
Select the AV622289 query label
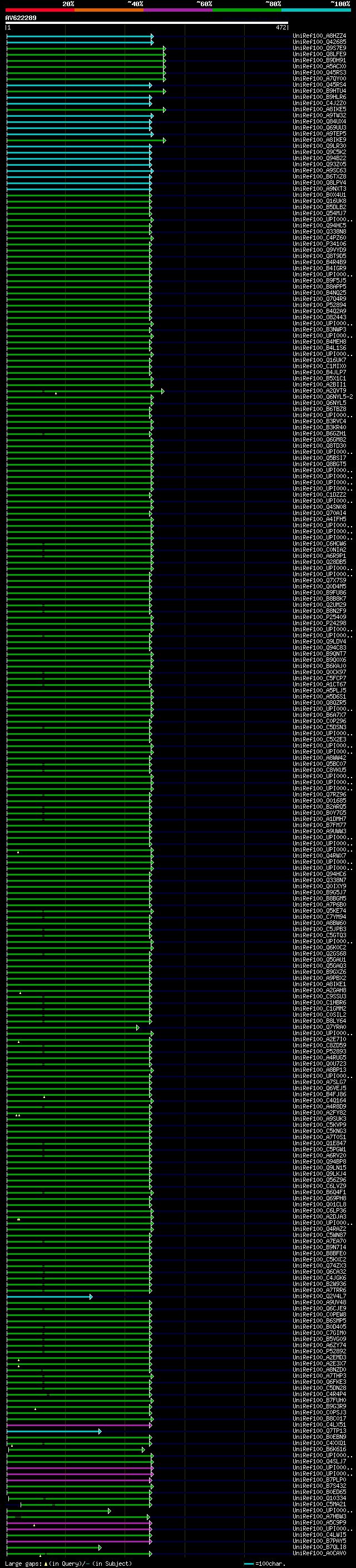click(21, 18)
